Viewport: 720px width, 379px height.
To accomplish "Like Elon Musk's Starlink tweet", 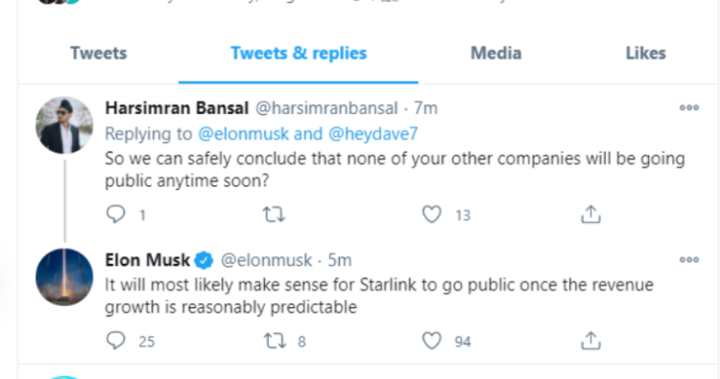I will tap(432, 341).
